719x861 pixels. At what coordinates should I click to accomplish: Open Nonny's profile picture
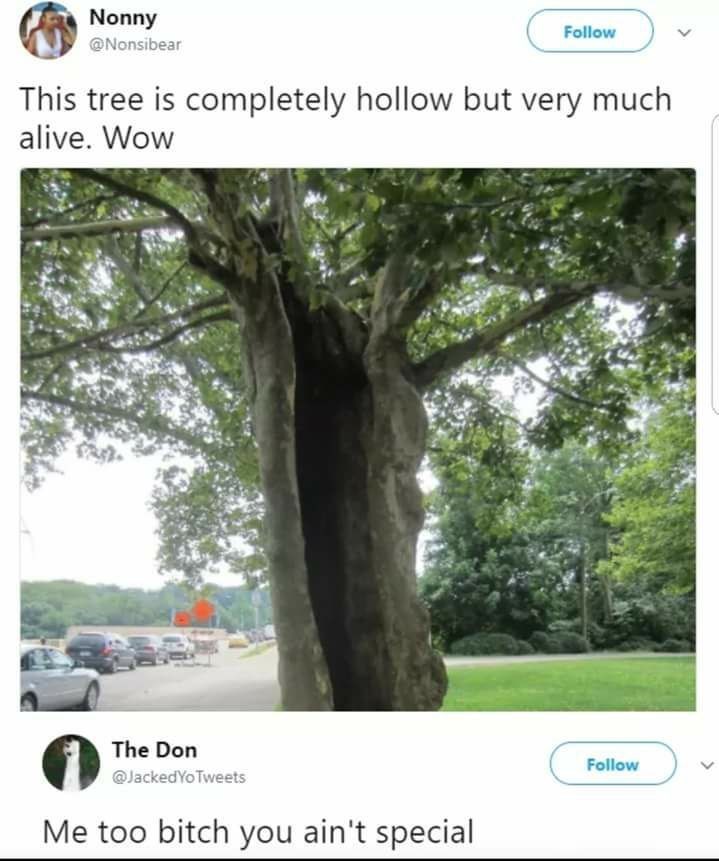pos(48,30)
